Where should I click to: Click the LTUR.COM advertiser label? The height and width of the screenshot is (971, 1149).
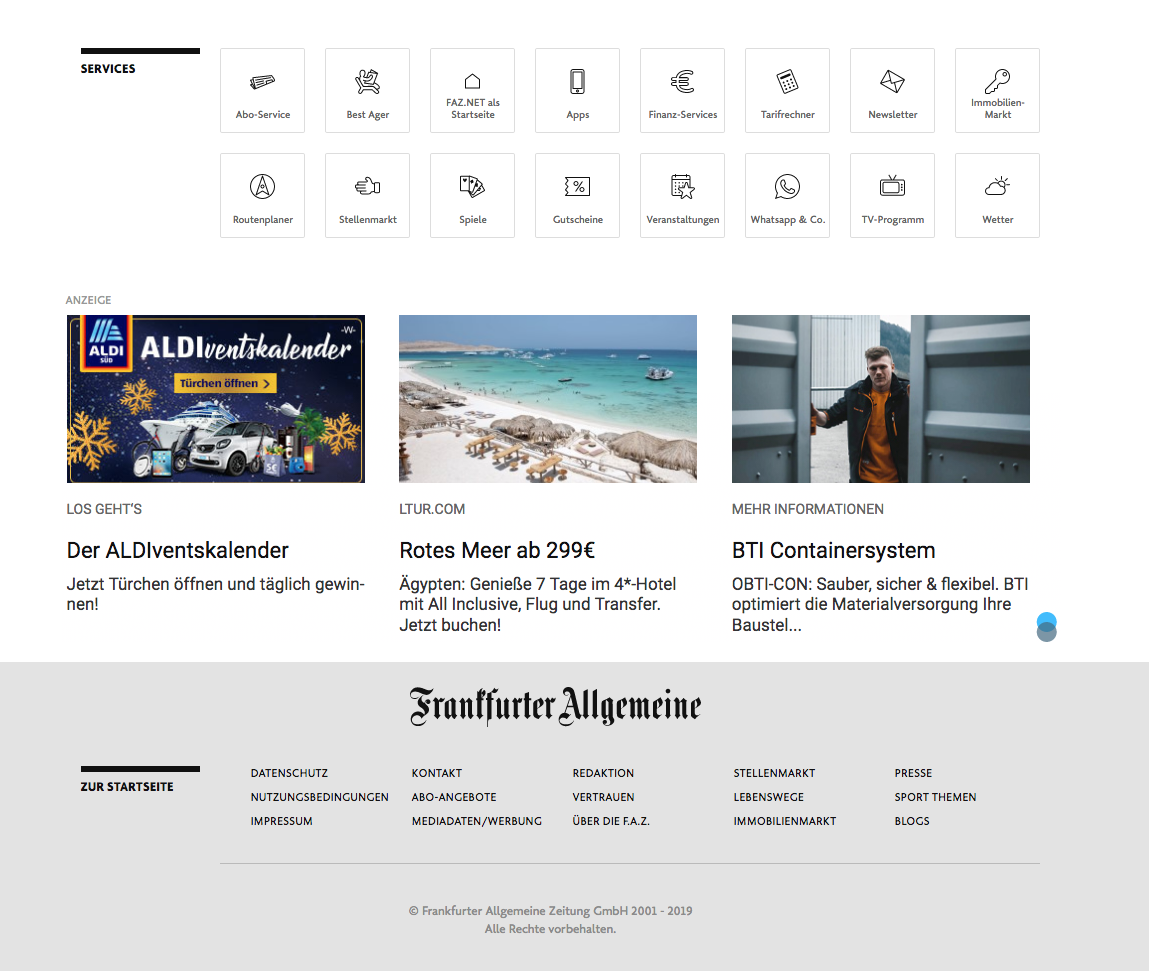432,509
